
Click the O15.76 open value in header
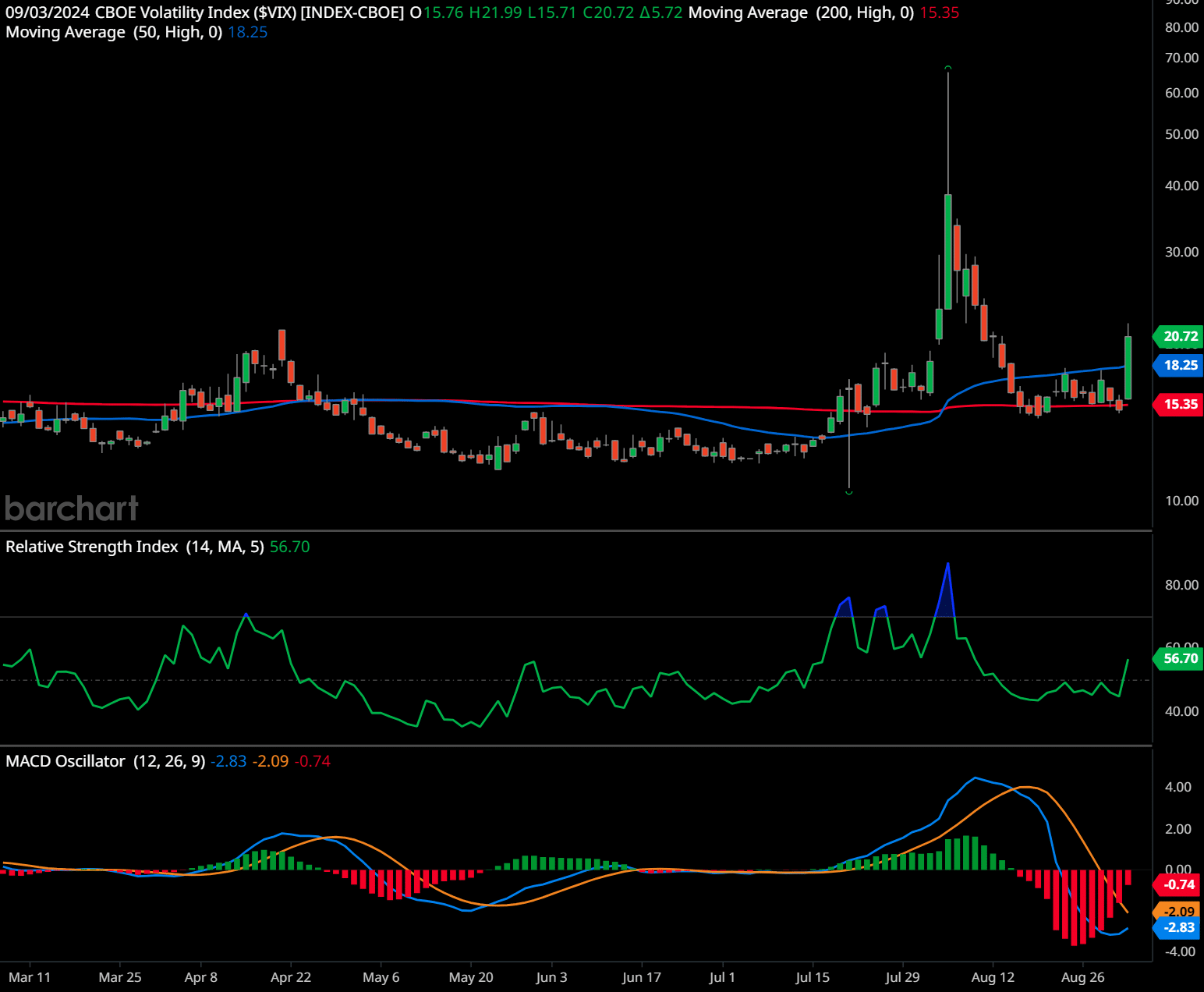point(436,12)
